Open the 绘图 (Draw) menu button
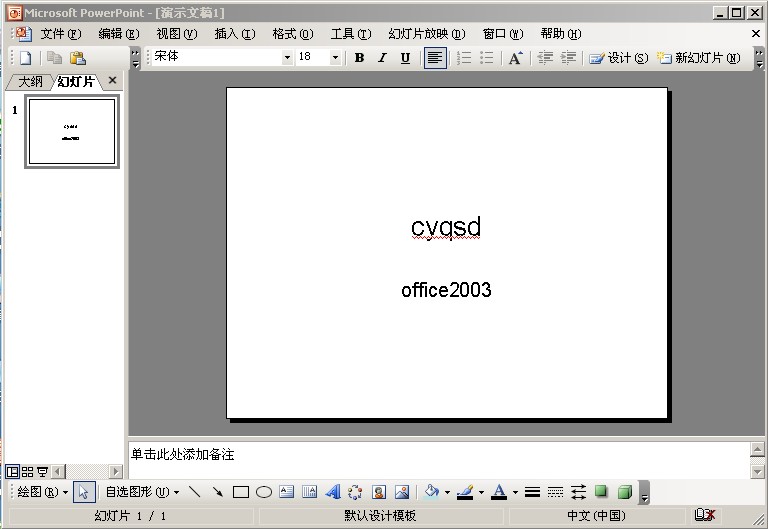768x529 pixels. point(42,492)
